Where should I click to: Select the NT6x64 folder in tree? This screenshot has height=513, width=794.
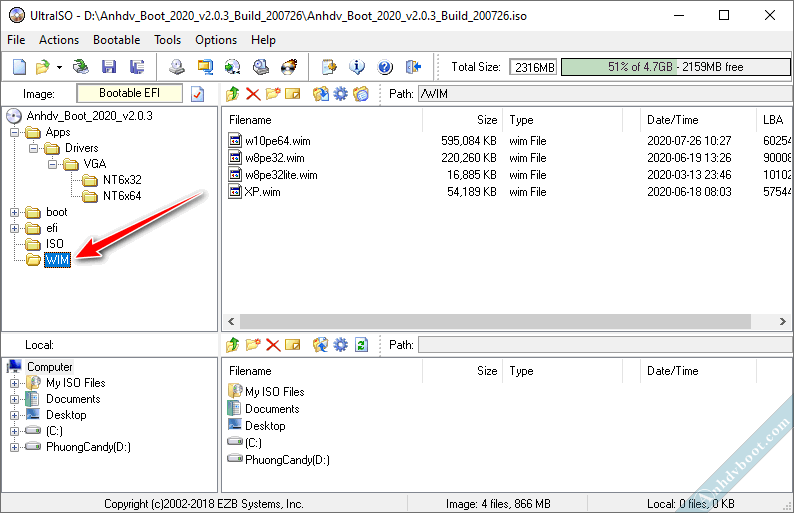pos(122,196)
